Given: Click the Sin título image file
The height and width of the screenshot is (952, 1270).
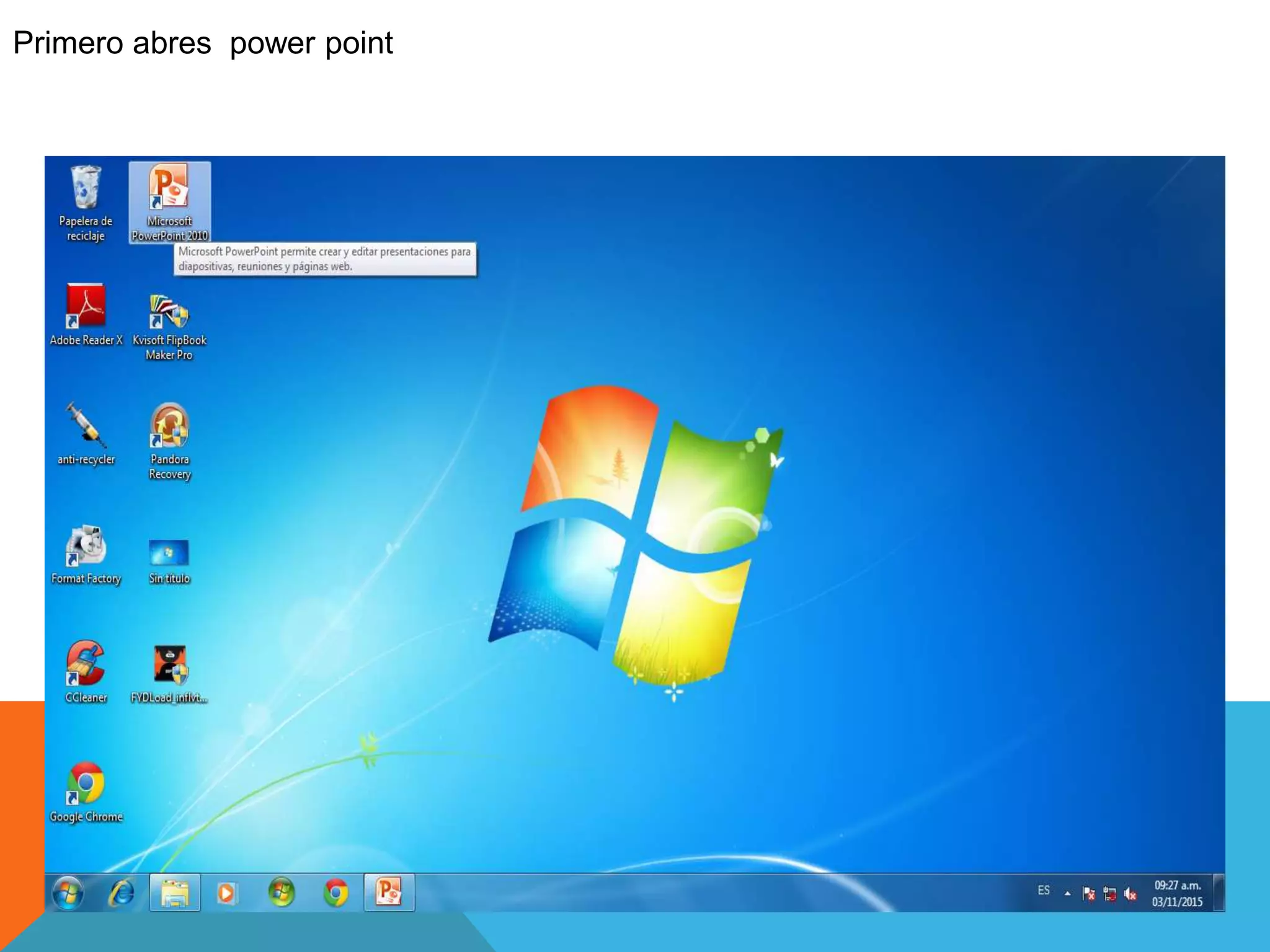Looking at the screenshot, I should pos(169,553).
